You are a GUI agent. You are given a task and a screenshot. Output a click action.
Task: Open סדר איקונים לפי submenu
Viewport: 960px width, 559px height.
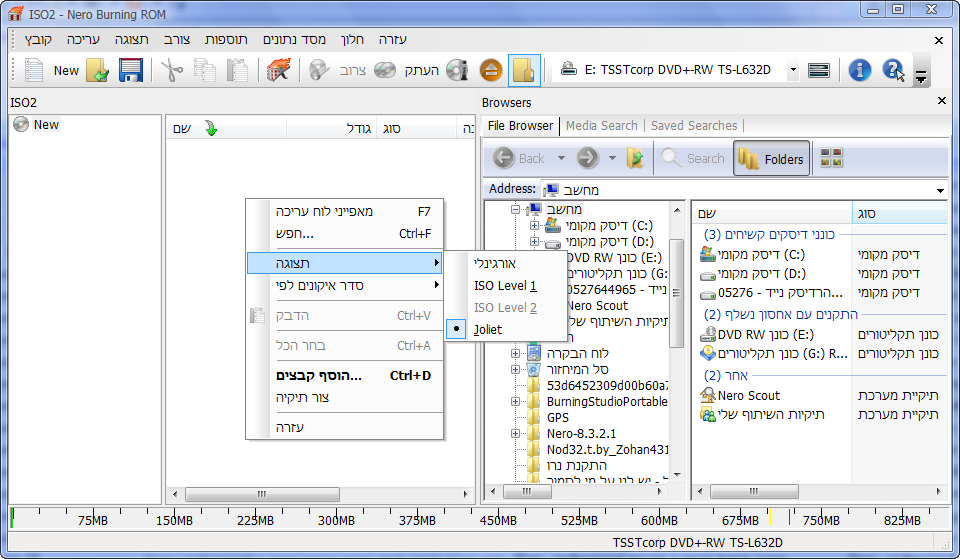coord(345,285)
